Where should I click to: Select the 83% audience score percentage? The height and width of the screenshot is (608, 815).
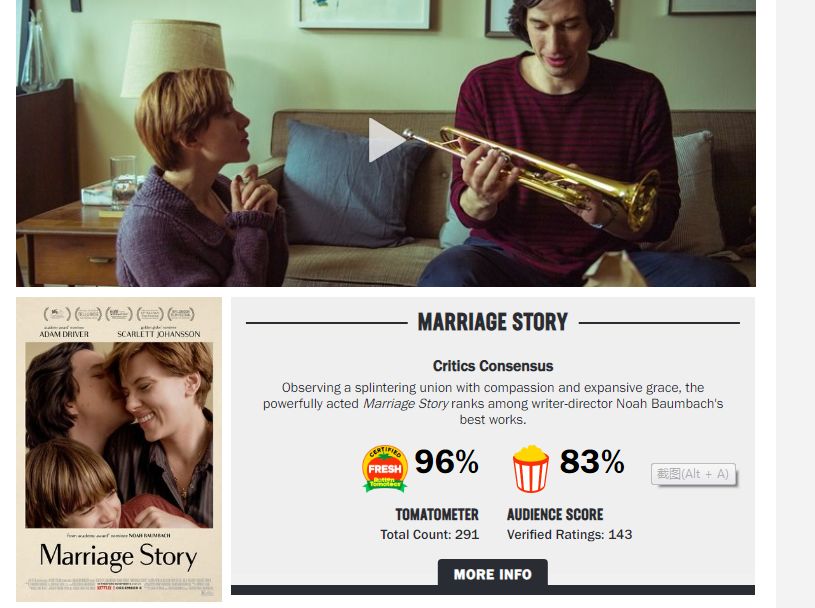[x=592, y=461]
